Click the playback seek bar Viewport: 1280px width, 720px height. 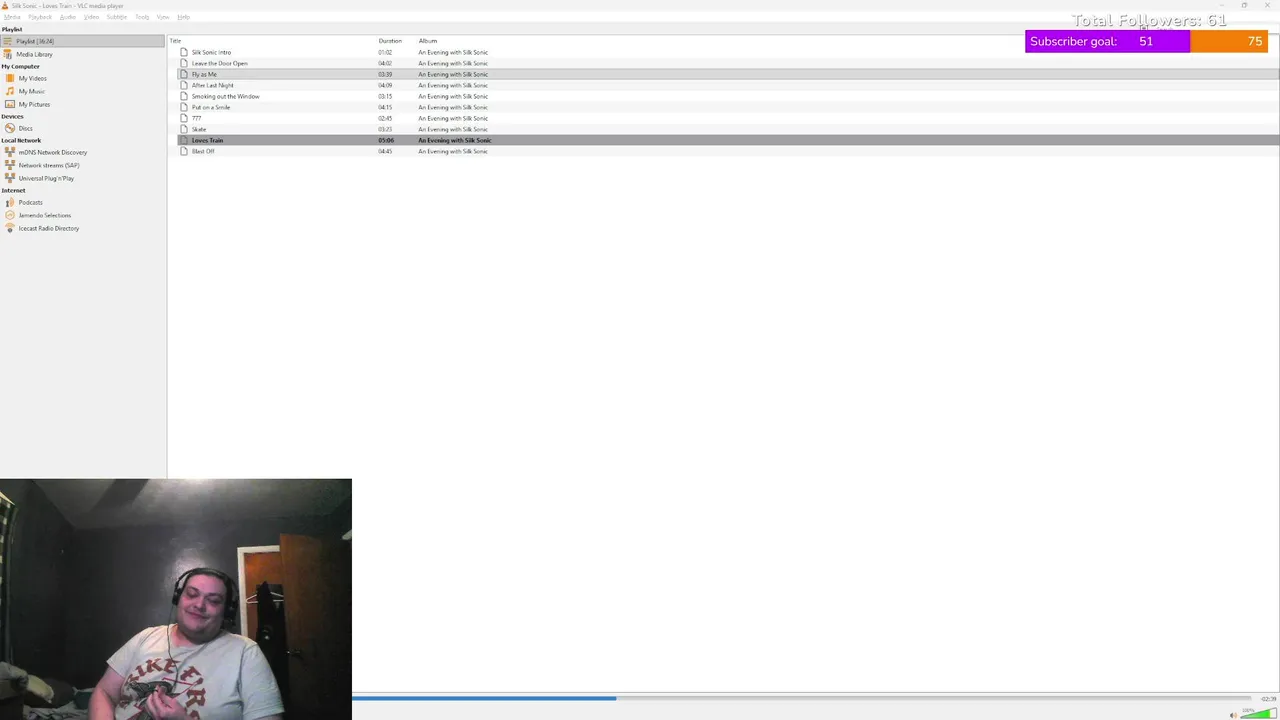click(801, 698)
